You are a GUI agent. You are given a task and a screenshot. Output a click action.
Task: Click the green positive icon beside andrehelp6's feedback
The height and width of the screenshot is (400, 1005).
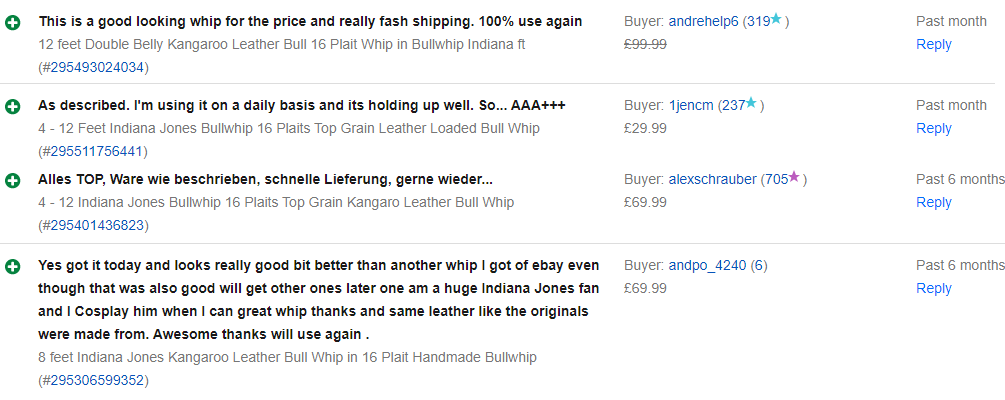[12, 23]
